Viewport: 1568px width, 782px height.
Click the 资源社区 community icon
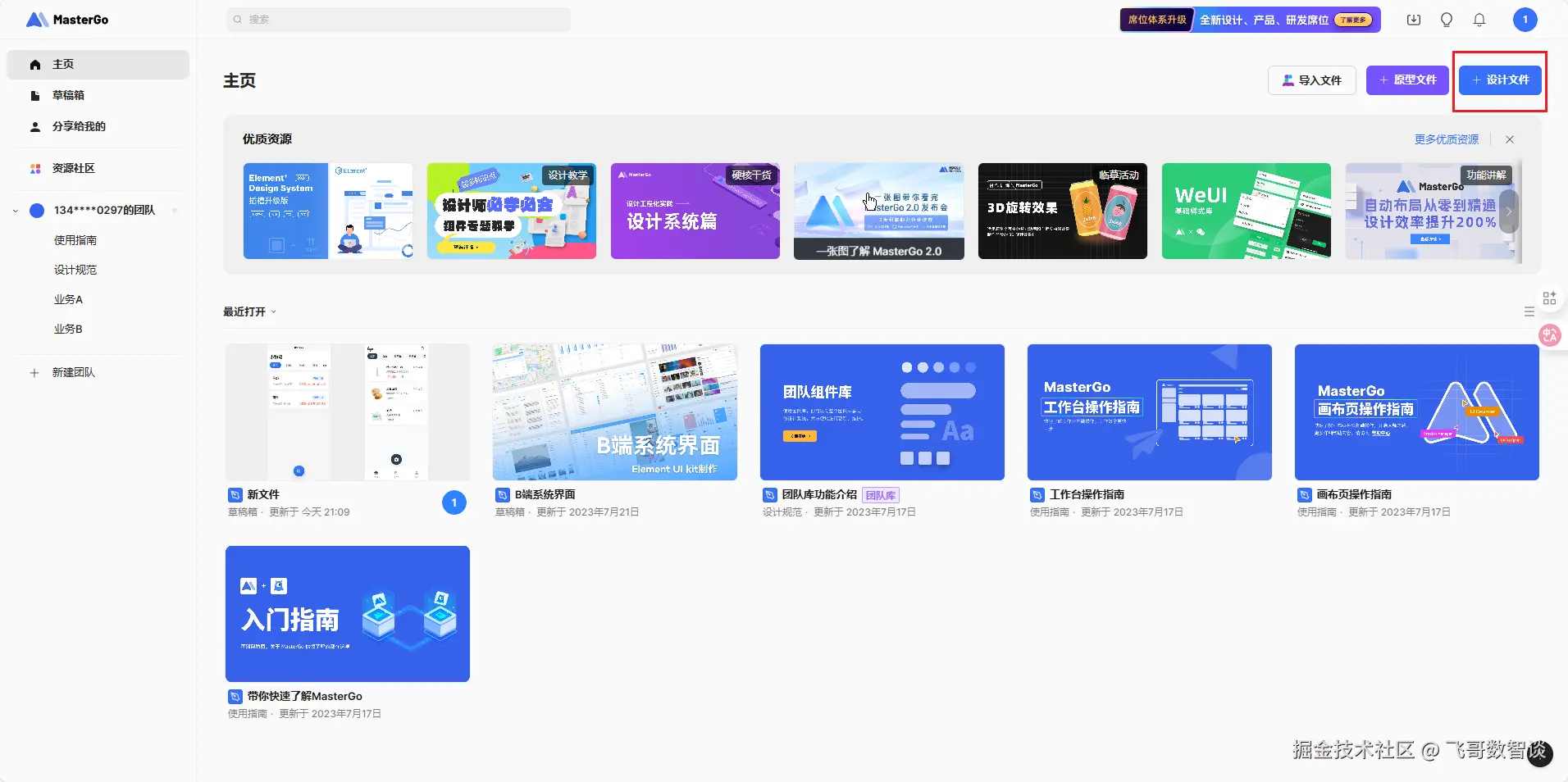35,169
